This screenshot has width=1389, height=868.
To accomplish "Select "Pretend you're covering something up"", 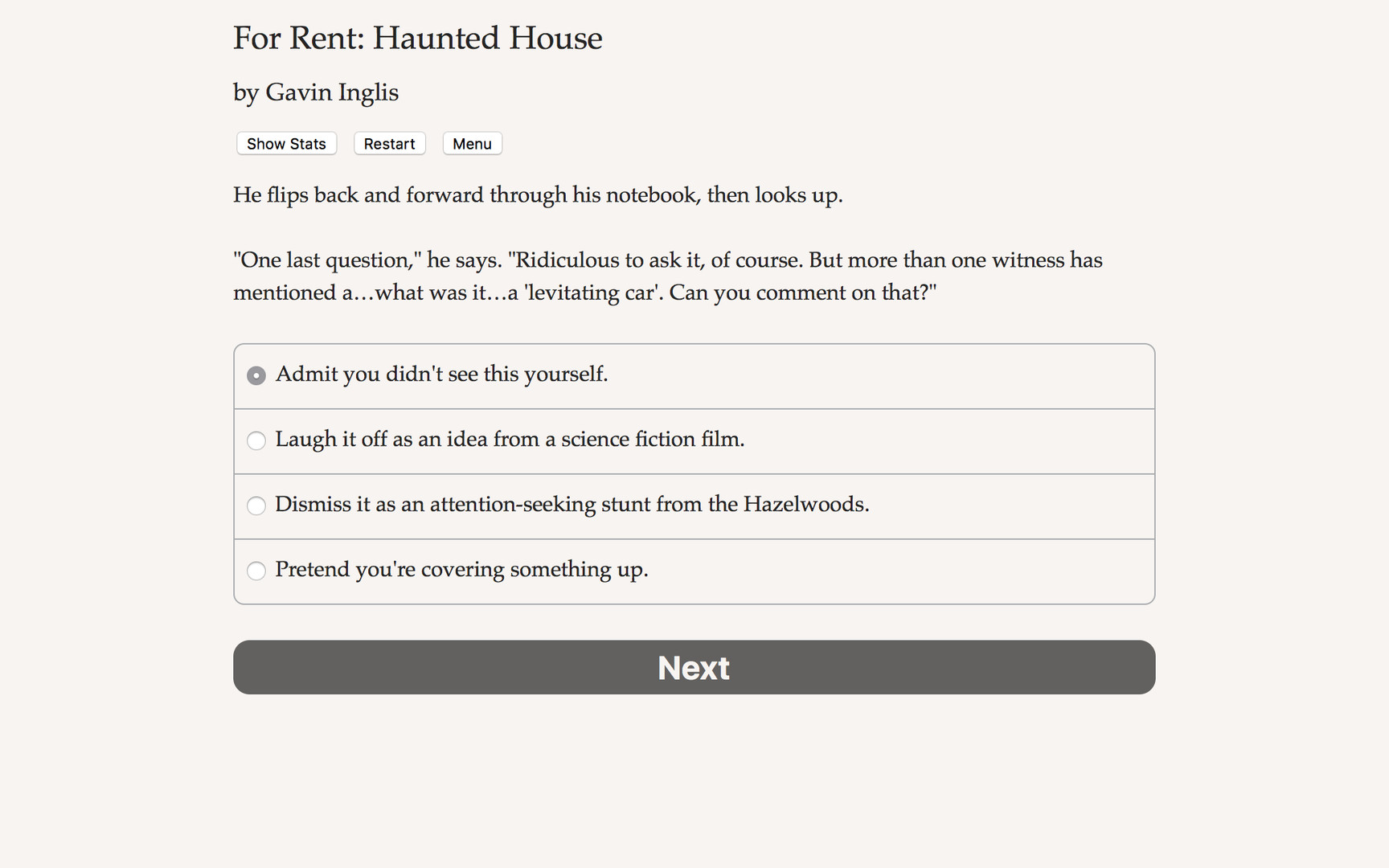I will pyautogui.click(x=461, y=570).
